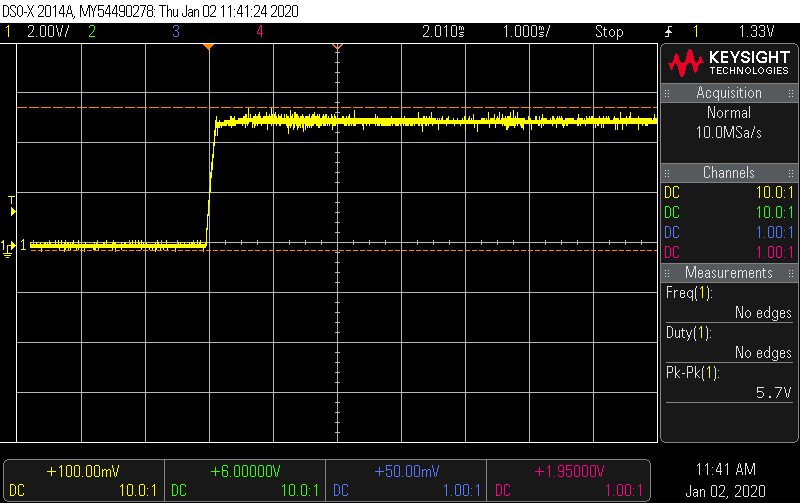Click the +100.00mV channel 1 offset
This screenshot has width=800, height=503.
(83, 471)
